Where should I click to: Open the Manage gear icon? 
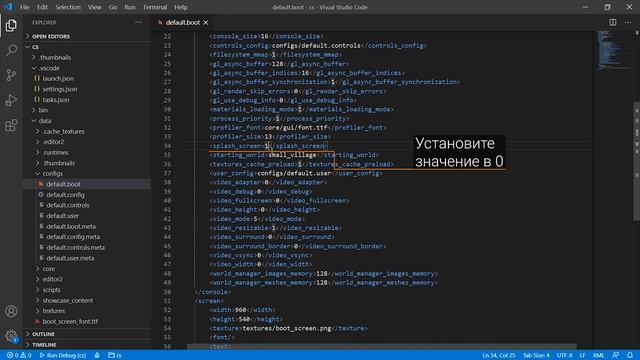click(x=11, y=336)
